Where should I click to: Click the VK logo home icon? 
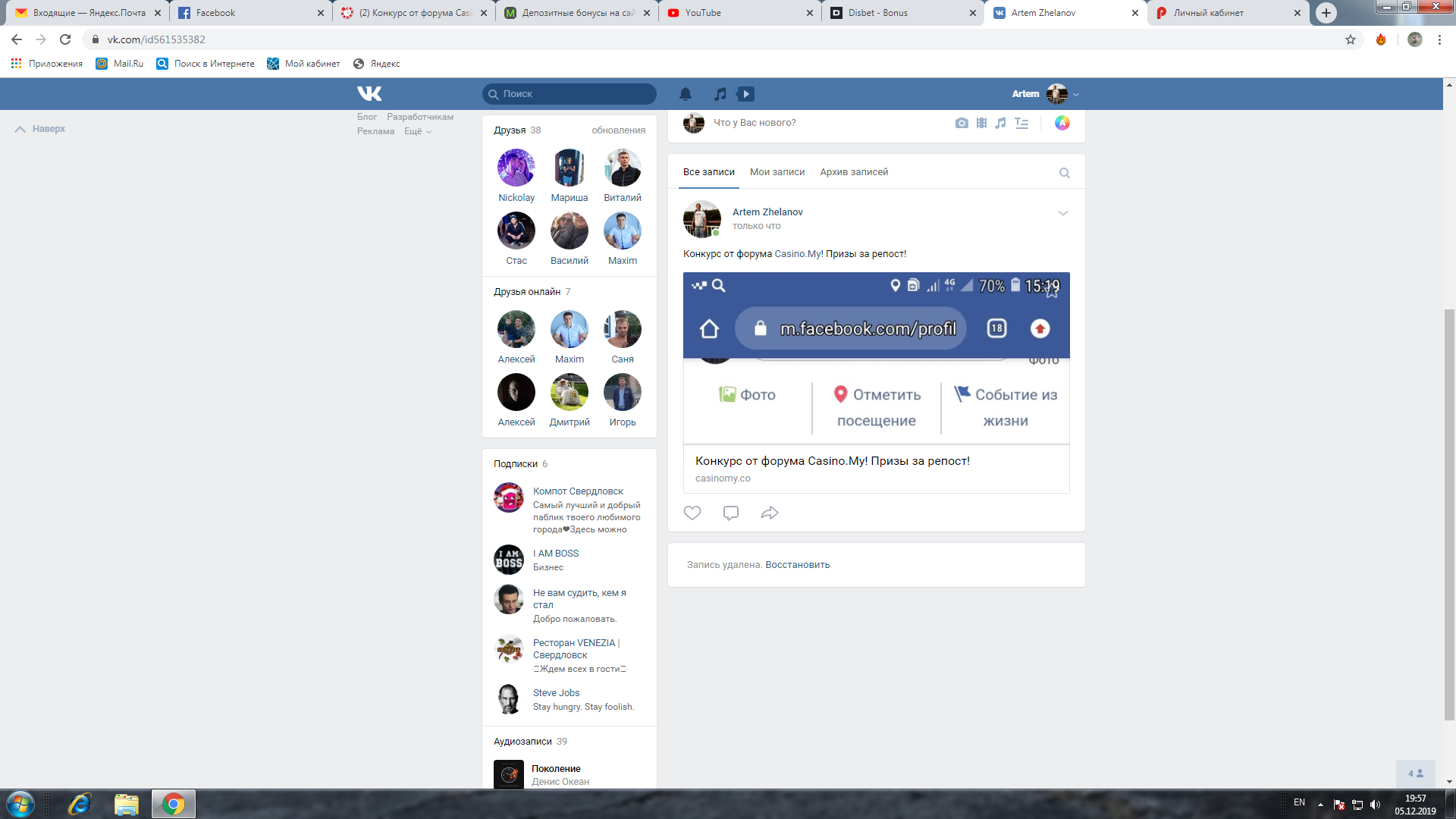tap(369, 93)
